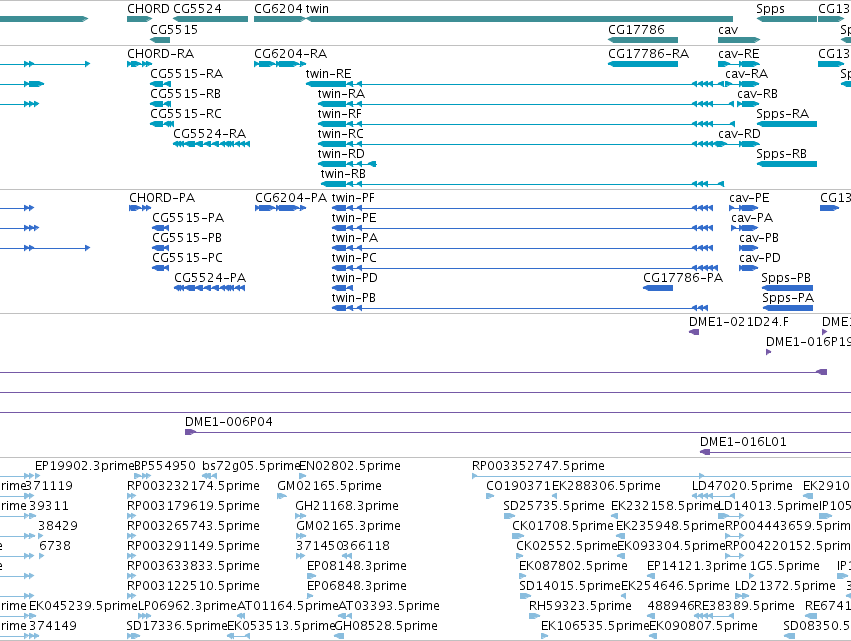This screenshot has height=641, width=851.
Task: Click the DME1-006P04 BAC label
Action: tap(228, 422)
